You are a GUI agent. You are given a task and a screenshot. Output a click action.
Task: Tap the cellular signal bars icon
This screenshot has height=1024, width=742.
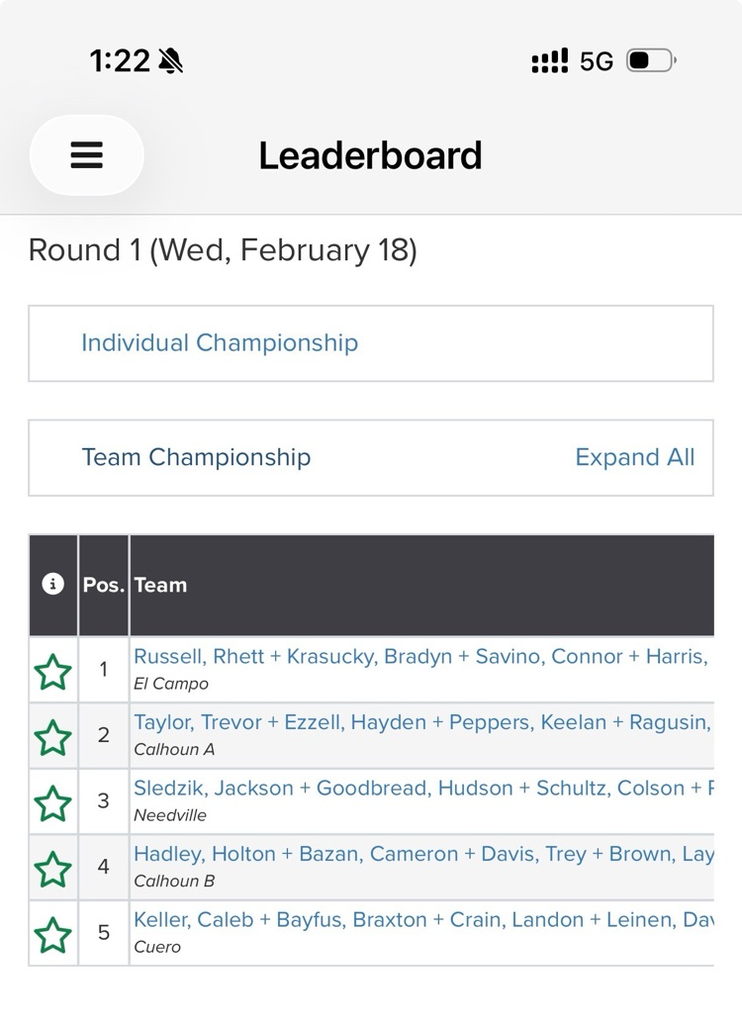point(549,62)
